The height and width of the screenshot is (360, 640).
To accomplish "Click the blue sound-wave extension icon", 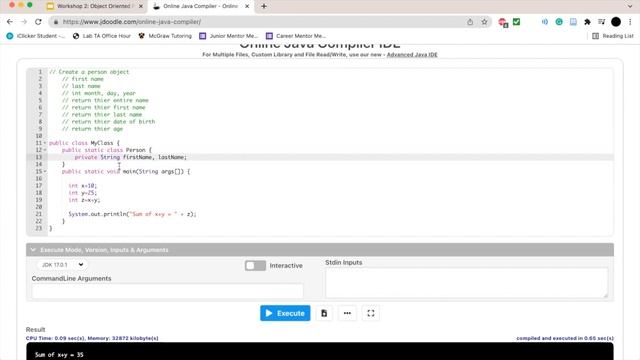I will [544, 22].
